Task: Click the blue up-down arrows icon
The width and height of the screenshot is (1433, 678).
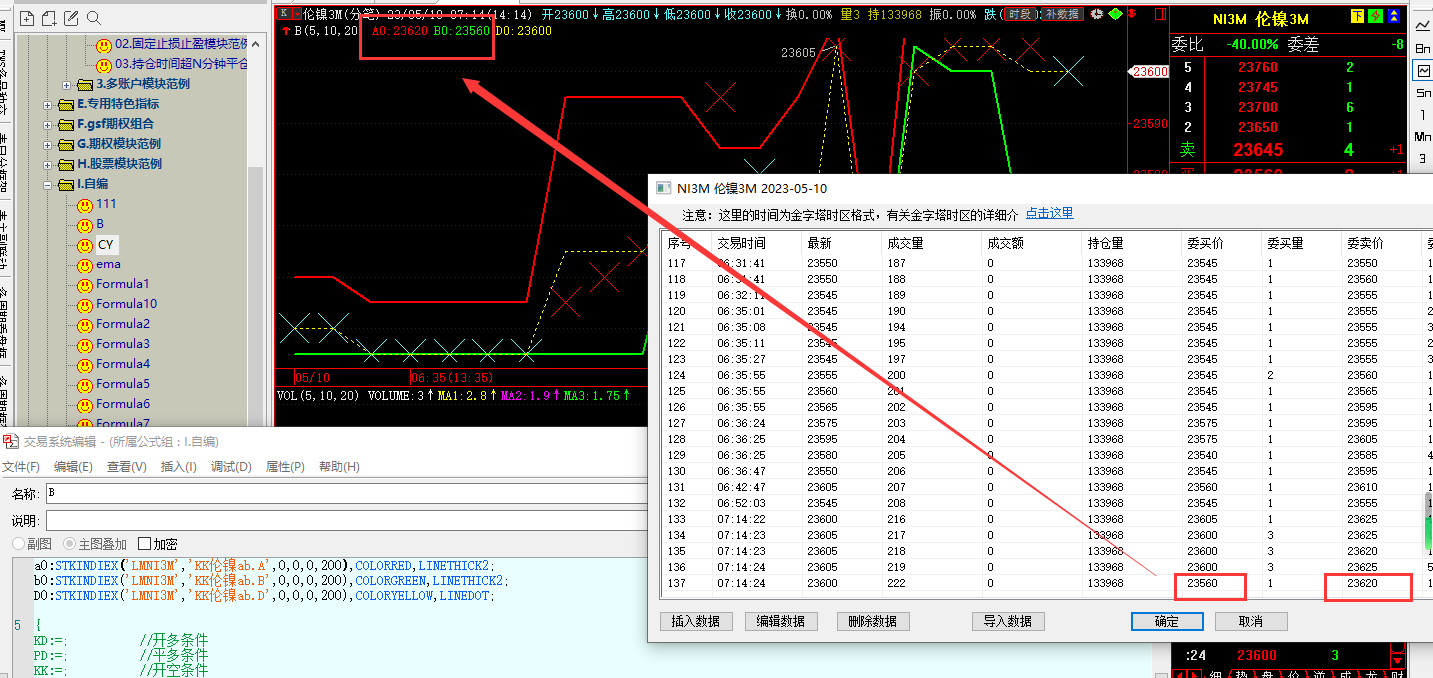Action: point(1395,16)
